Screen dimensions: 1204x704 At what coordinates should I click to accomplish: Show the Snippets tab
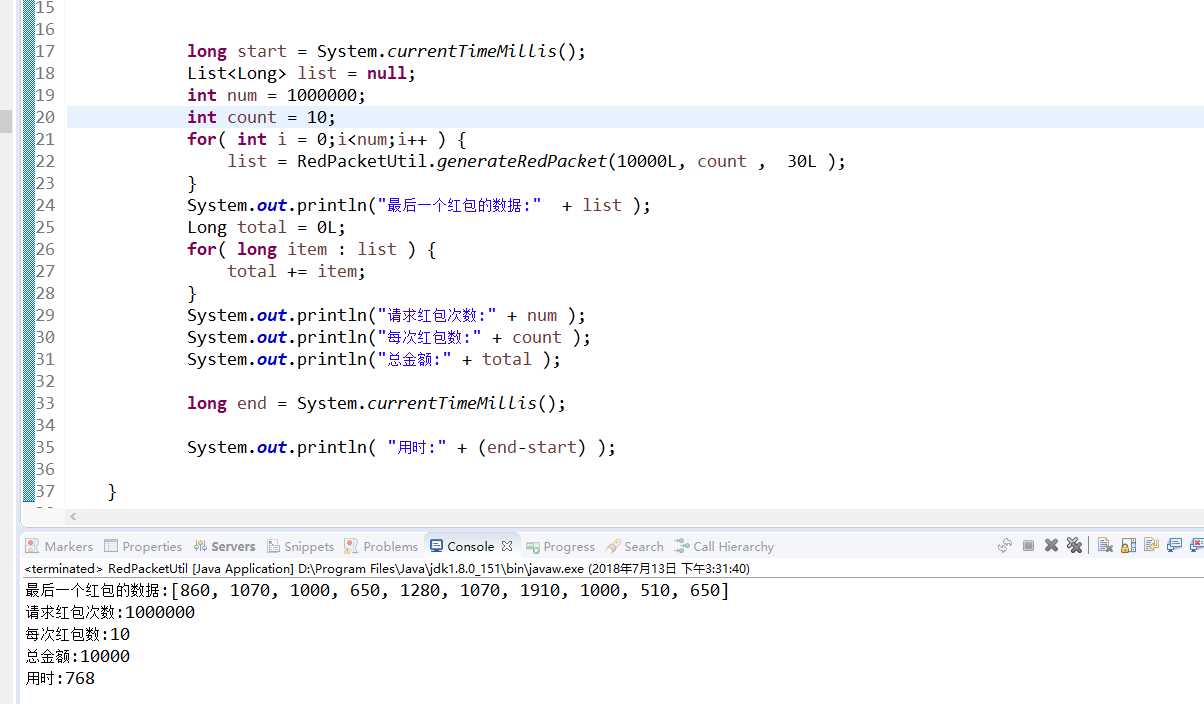(x=300, y=546)
